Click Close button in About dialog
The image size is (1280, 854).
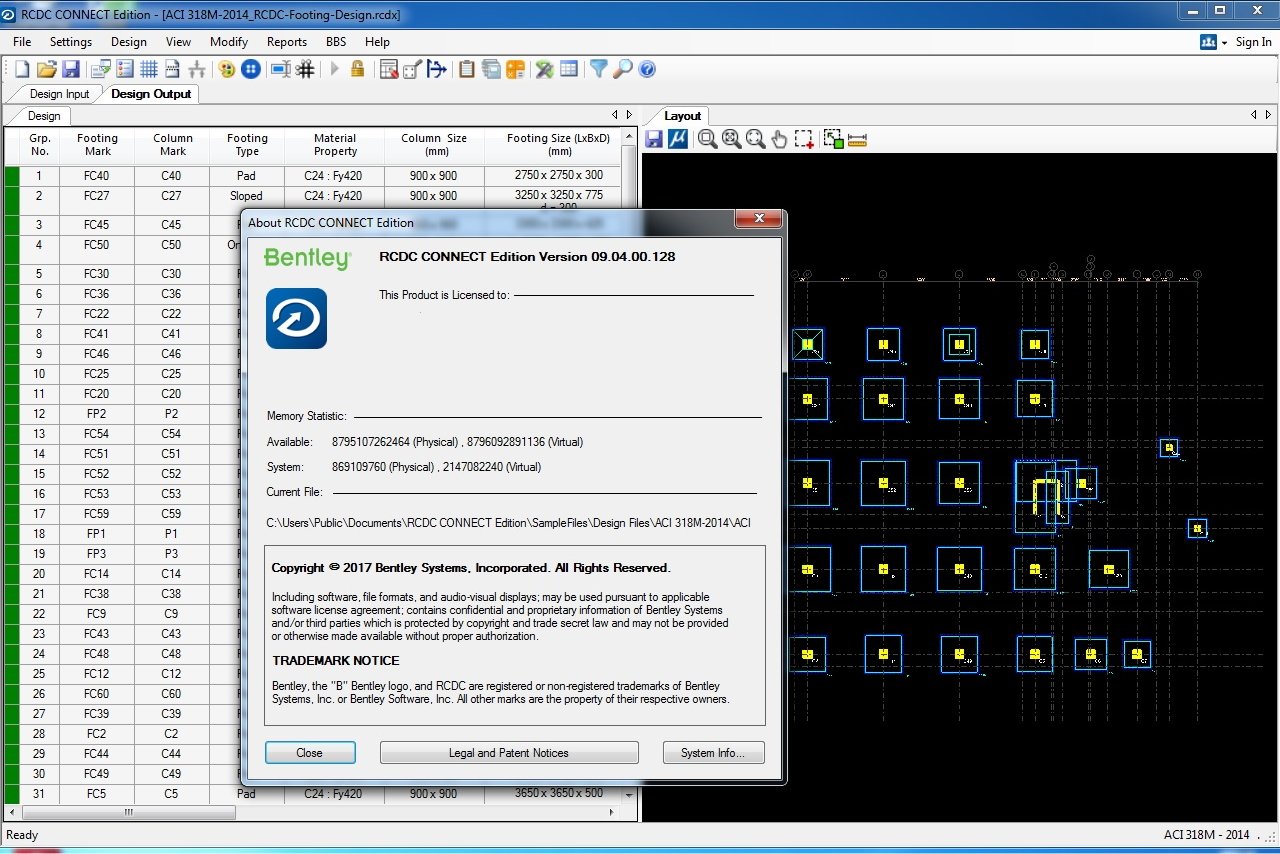pyautogui.click(x=310, y=753)
